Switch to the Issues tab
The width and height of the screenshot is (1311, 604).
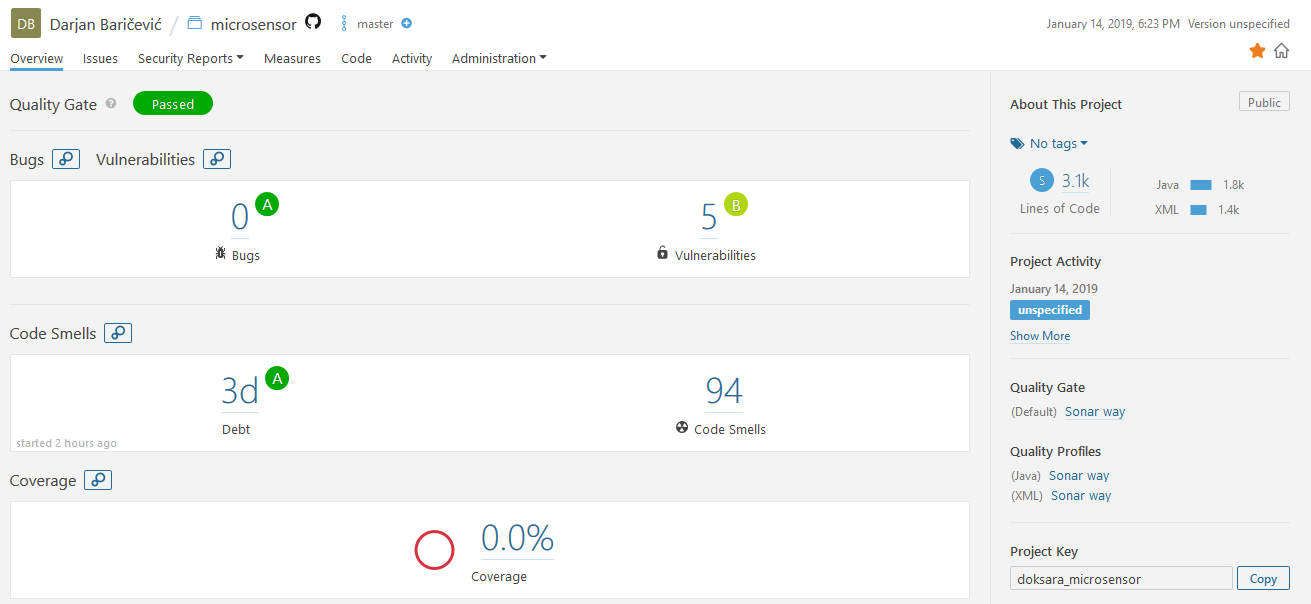(100, 59)
